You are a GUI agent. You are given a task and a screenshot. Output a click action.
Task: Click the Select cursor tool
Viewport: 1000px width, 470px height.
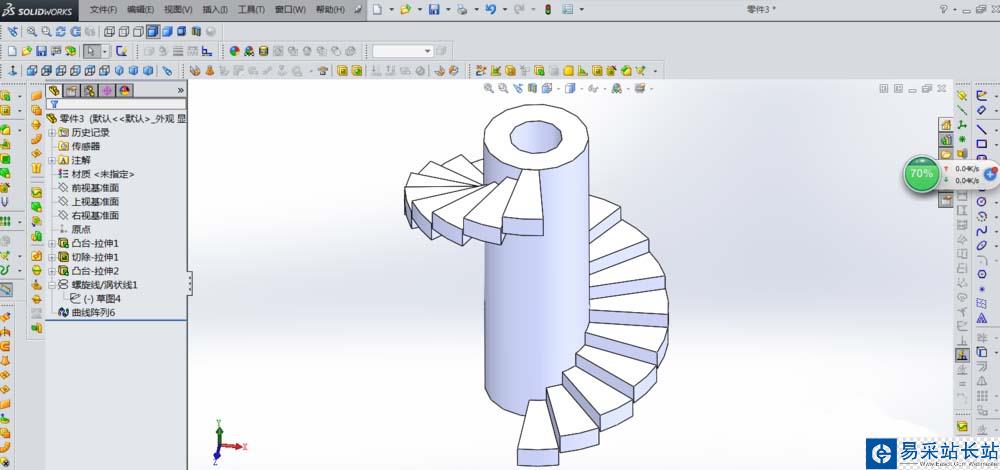[x=91, y=51]
